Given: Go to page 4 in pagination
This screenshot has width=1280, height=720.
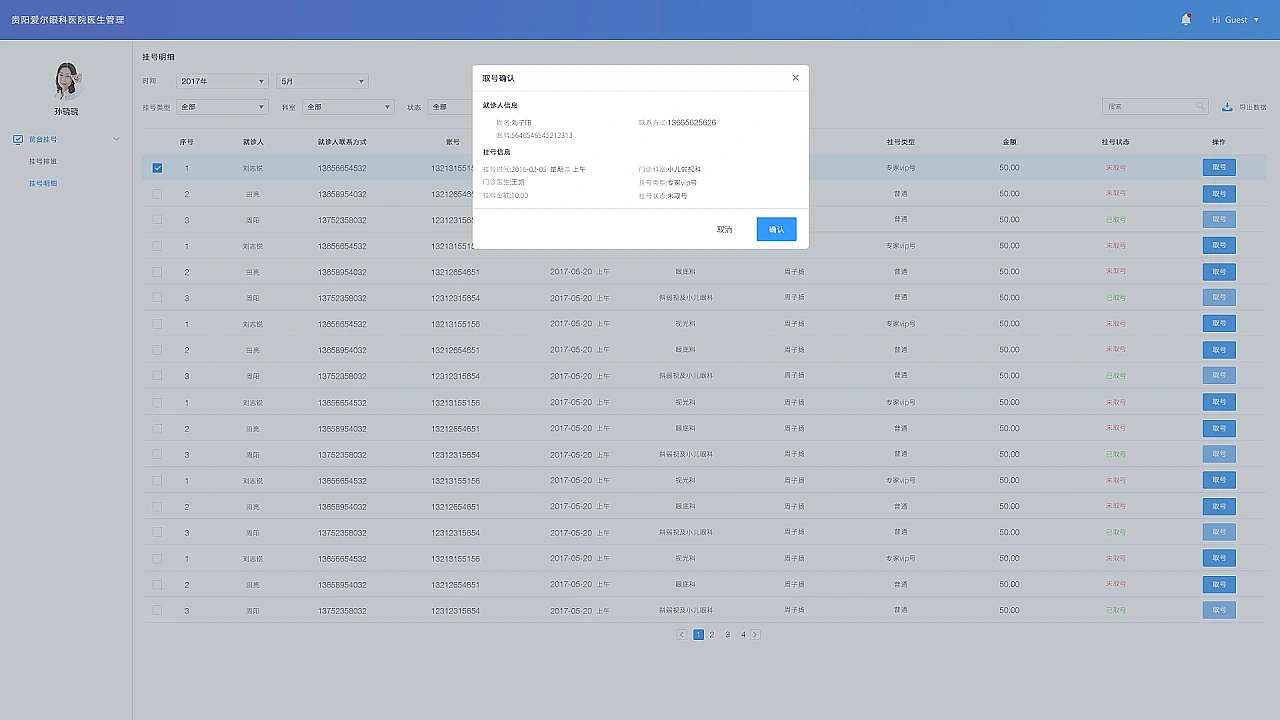Looking at the screenshot, I should tap(743, 634).
